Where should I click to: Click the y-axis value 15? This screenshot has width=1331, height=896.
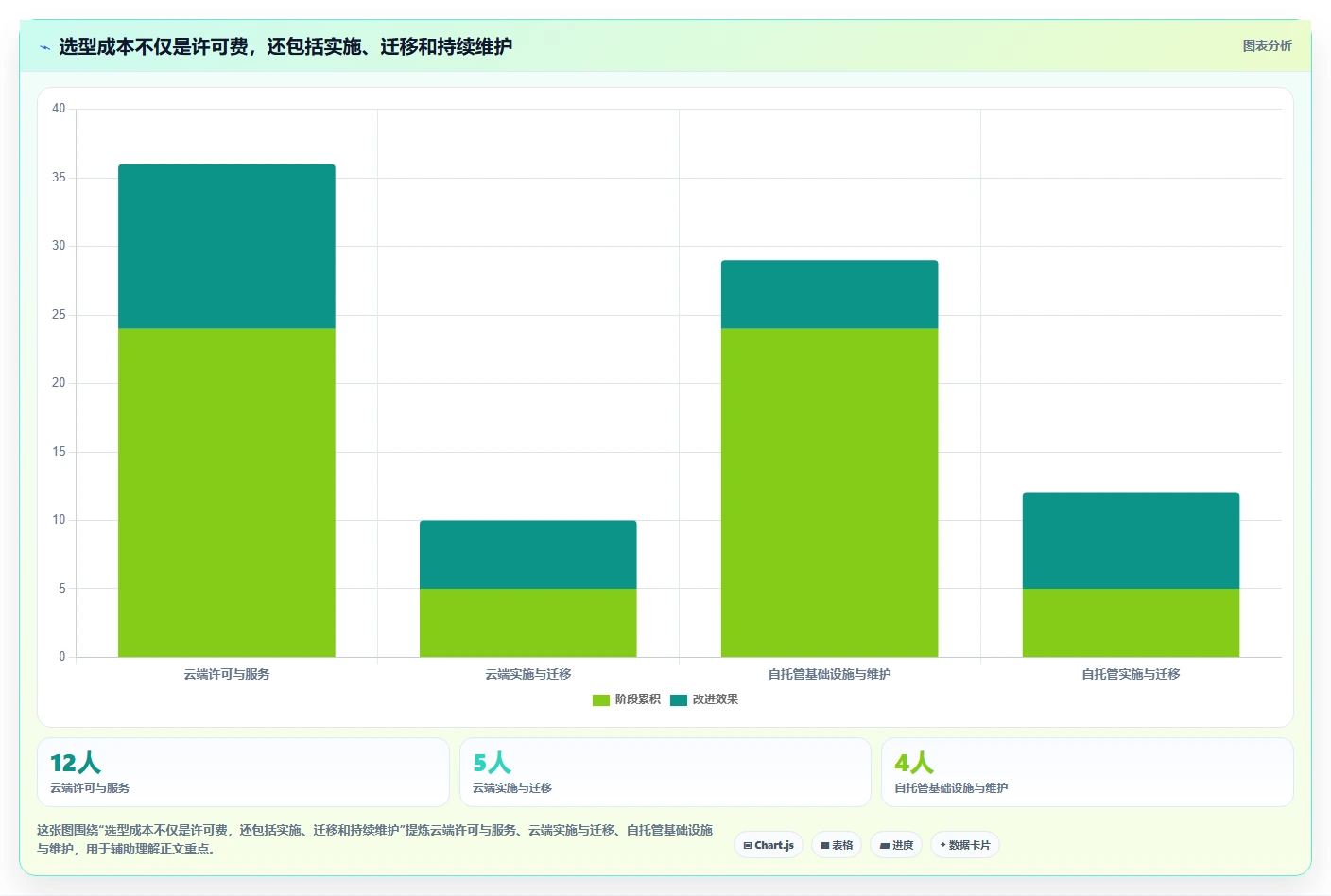coord(59,452)
